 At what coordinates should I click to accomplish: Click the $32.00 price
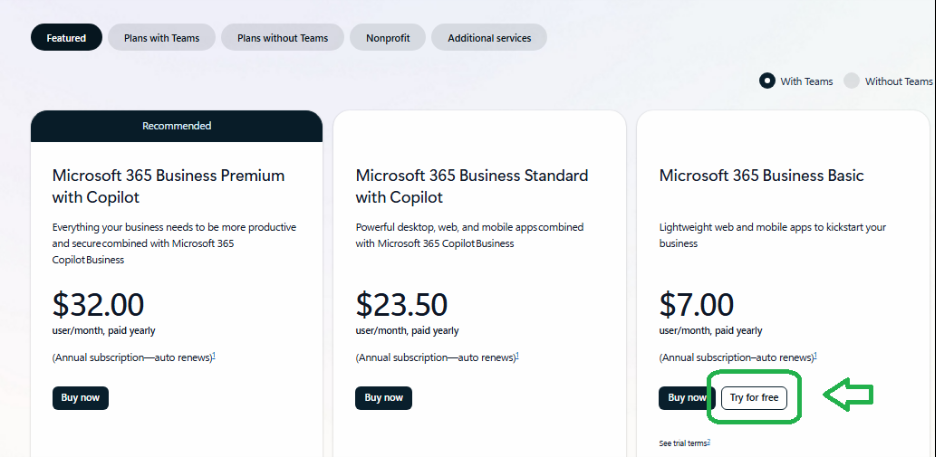click(x=98, y=305)
